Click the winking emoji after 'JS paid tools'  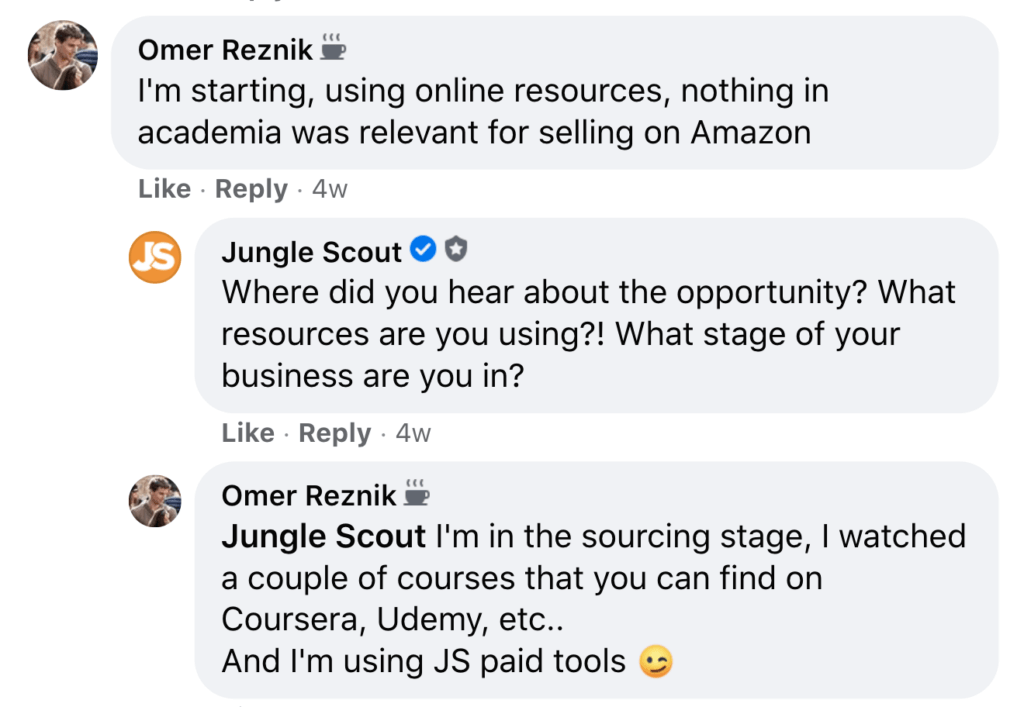click(655, 662)
